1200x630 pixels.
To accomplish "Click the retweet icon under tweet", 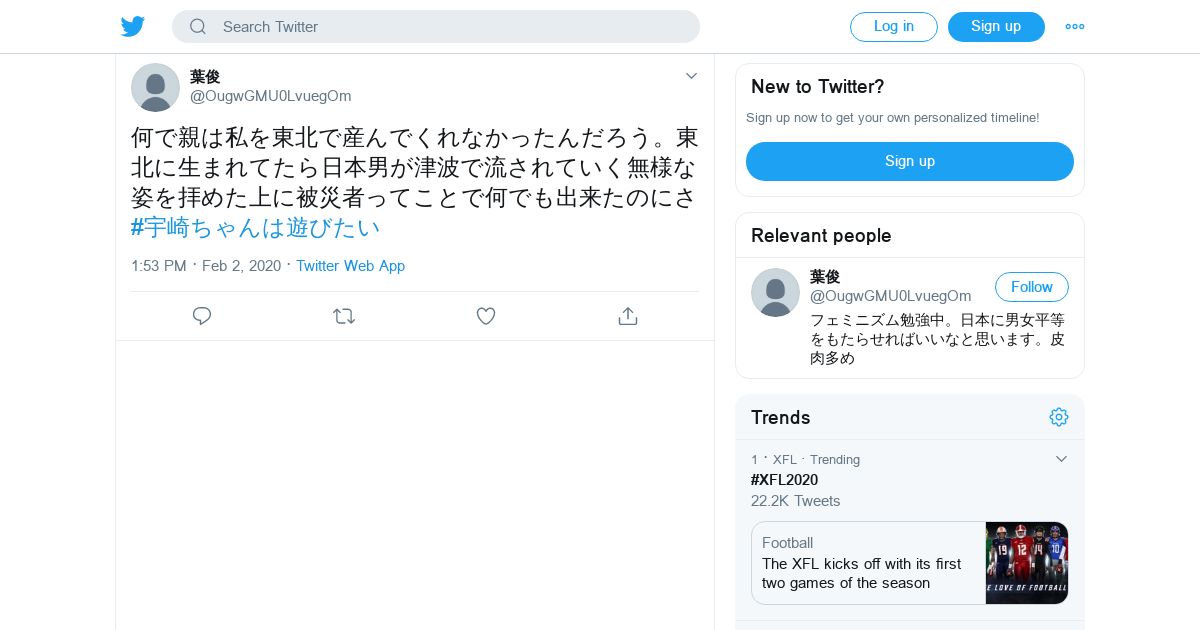I will (x=344, y=316).
